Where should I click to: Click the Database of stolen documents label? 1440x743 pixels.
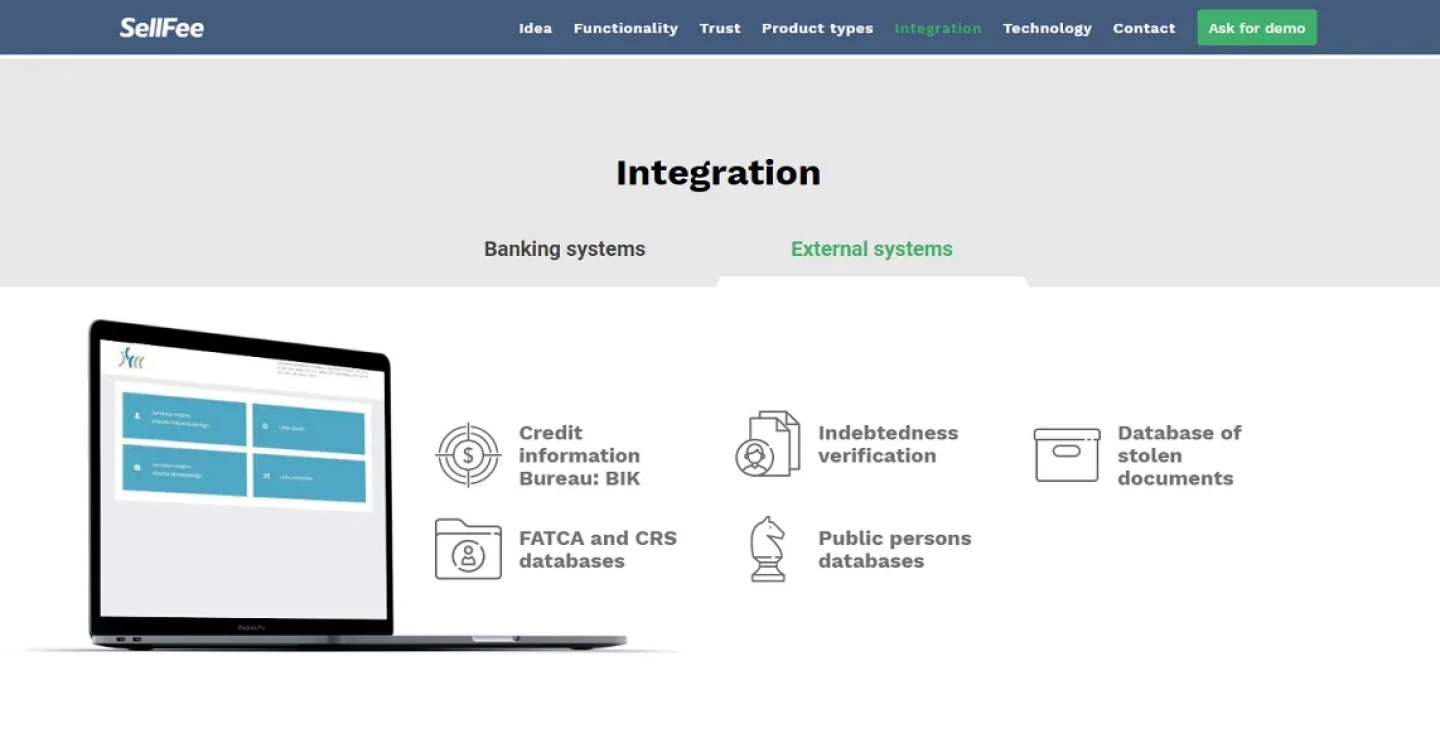(1179, 455)
